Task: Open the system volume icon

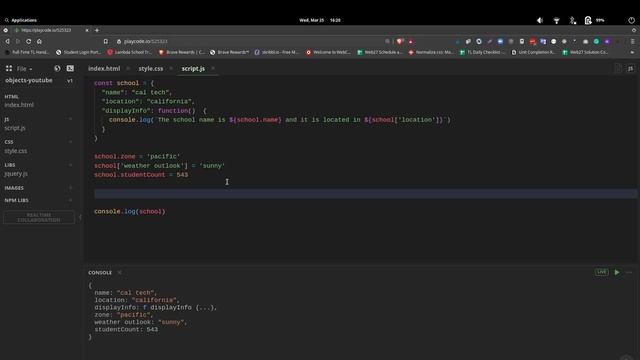Action: 540,20
